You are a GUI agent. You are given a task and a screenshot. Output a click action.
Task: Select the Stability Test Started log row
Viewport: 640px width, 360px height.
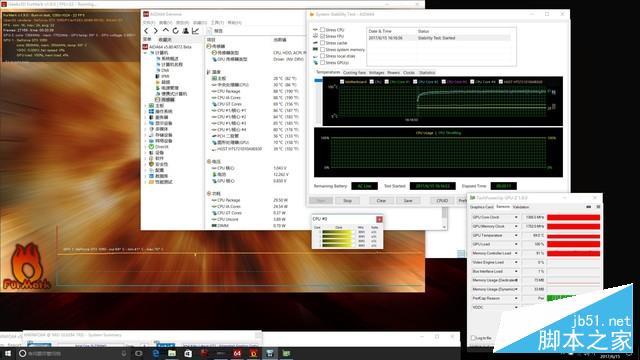(439, 38)
